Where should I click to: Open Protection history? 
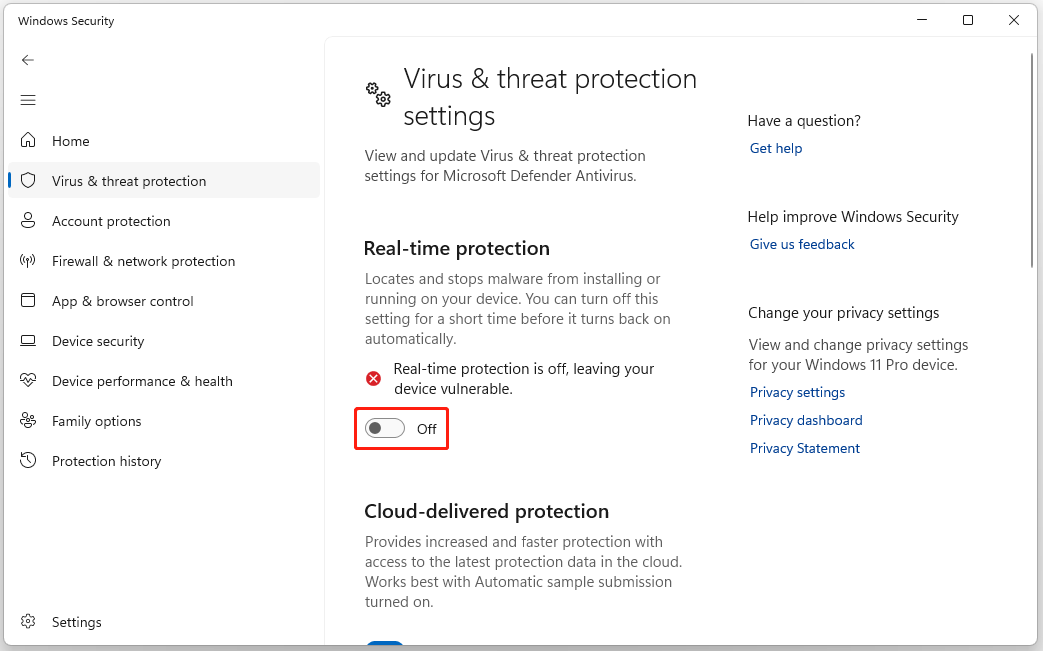(x=106, y=460)
